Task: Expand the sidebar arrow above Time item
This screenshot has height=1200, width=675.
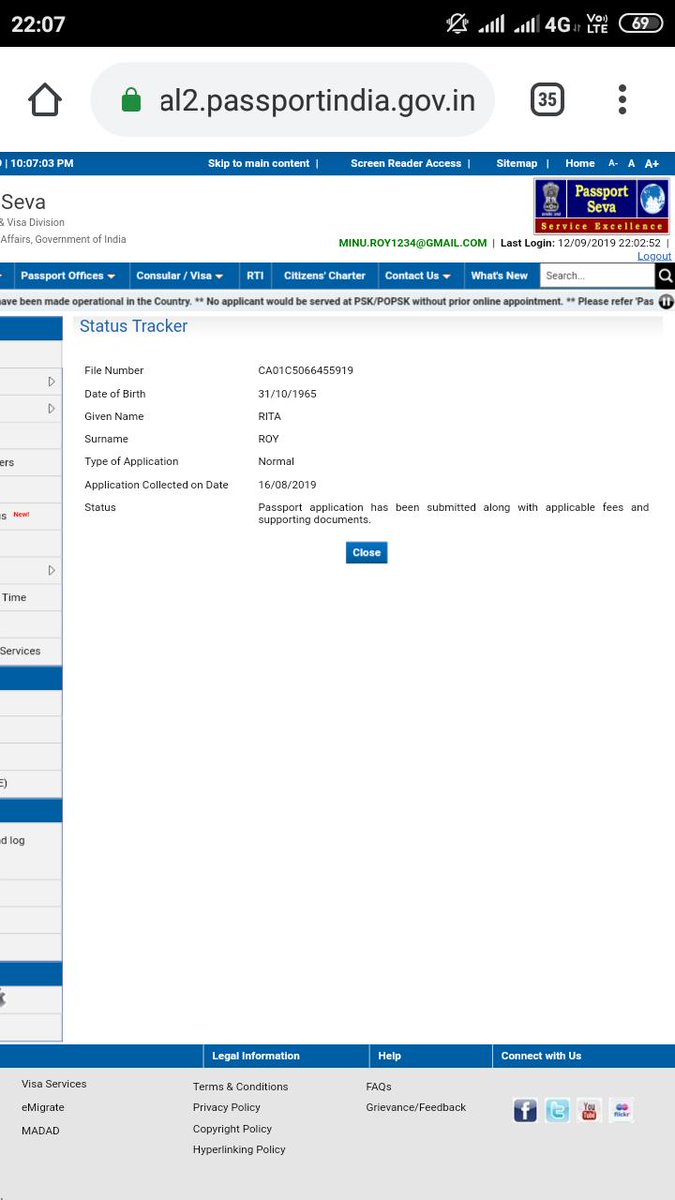Action: click(x=52, y=570)
